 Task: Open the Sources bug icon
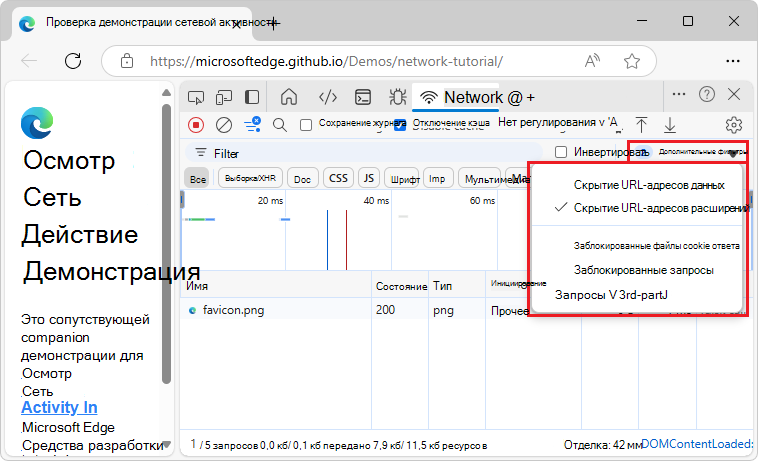coord(398,97)
